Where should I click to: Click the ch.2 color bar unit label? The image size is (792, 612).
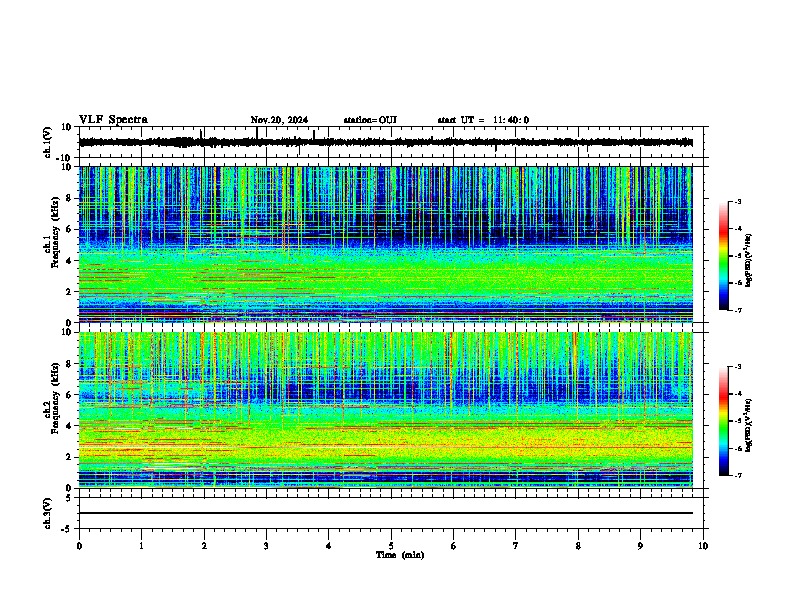tap(748, 425)
